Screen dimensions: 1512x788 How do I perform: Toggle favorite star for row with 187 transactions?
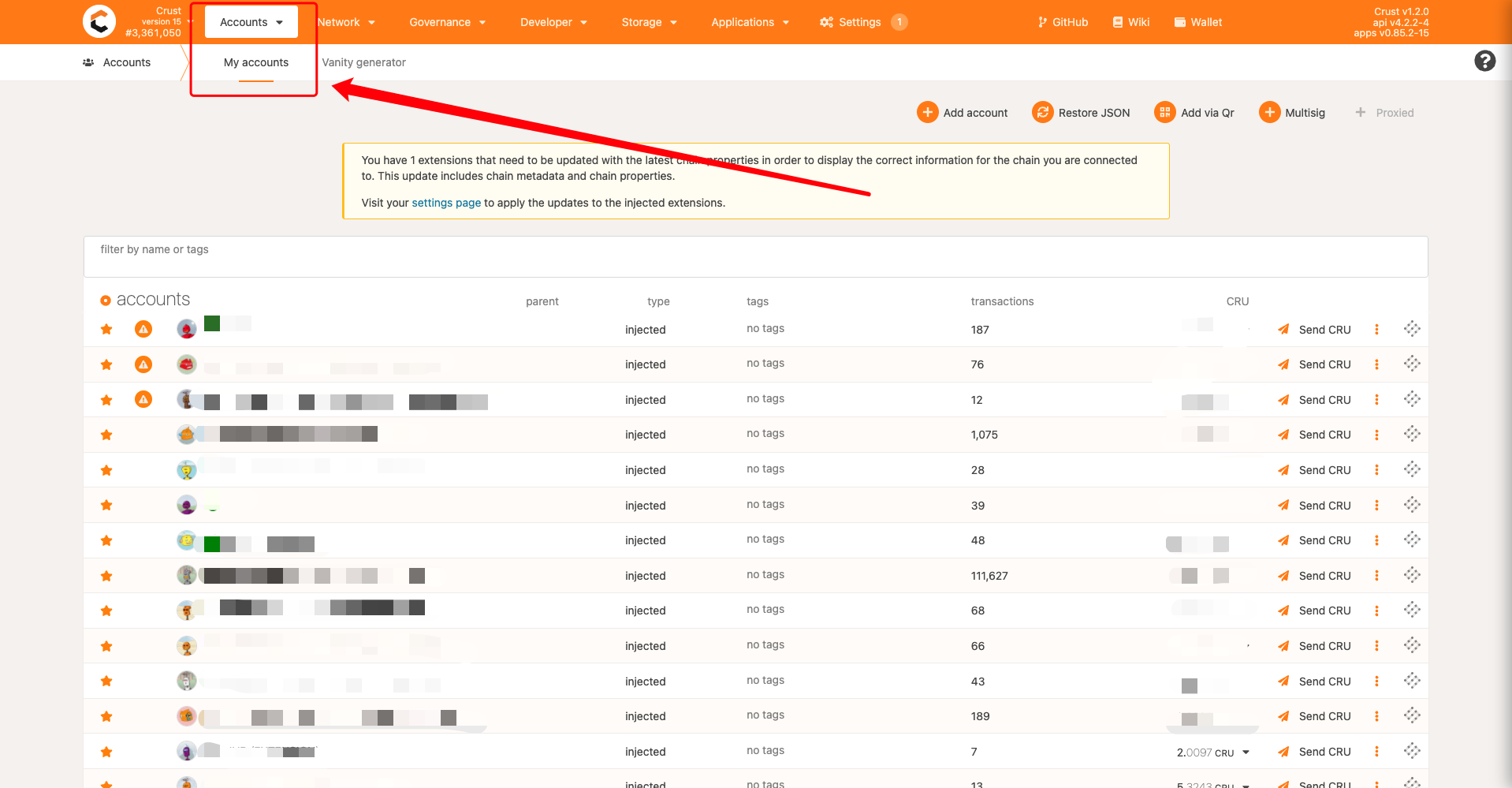[106, 329]
